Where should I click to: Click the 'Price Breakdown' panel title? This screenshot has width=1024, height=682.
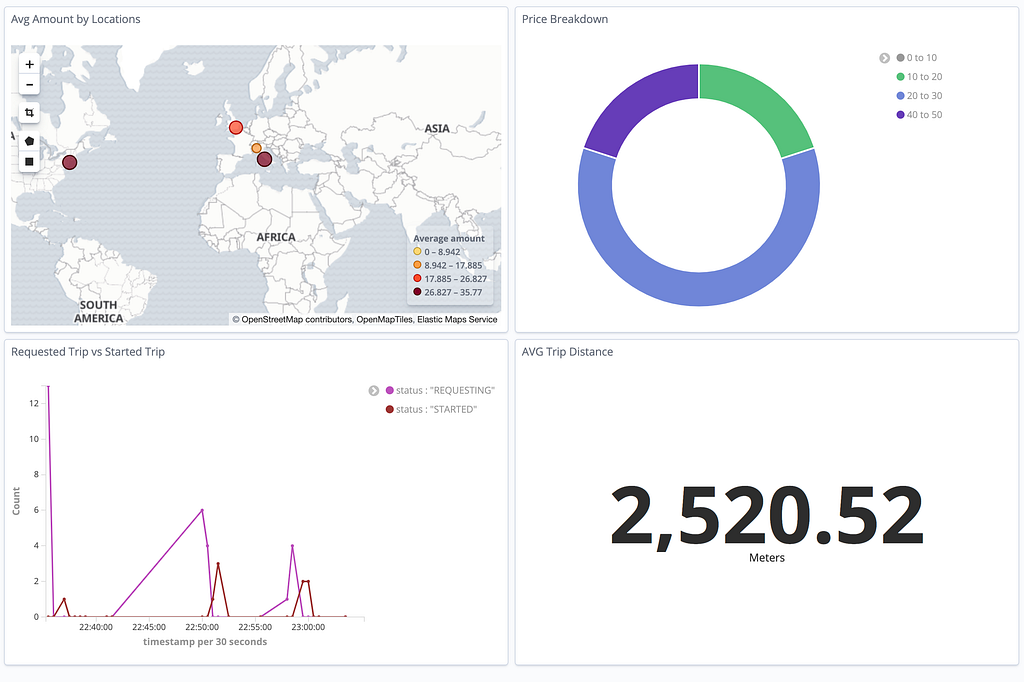[565, 19]
